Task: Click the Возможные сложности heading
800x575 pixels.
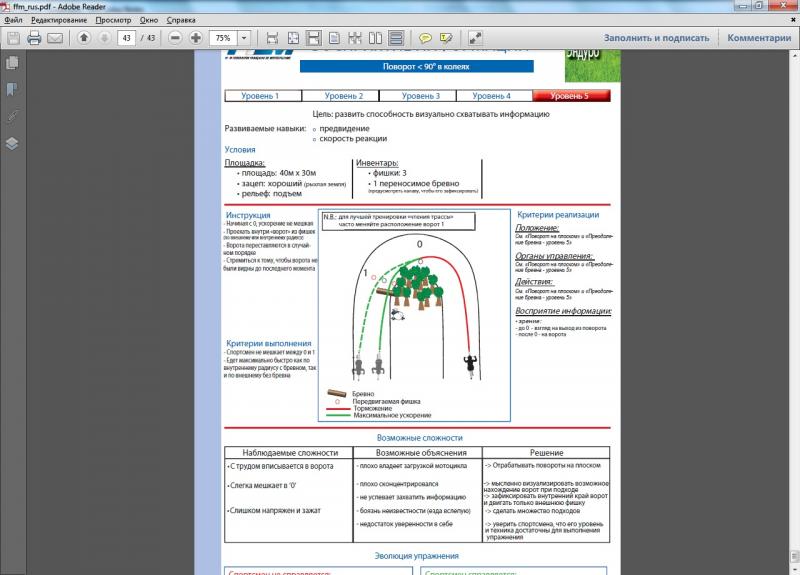Action: pyautogui.click(x=419, y=438)
